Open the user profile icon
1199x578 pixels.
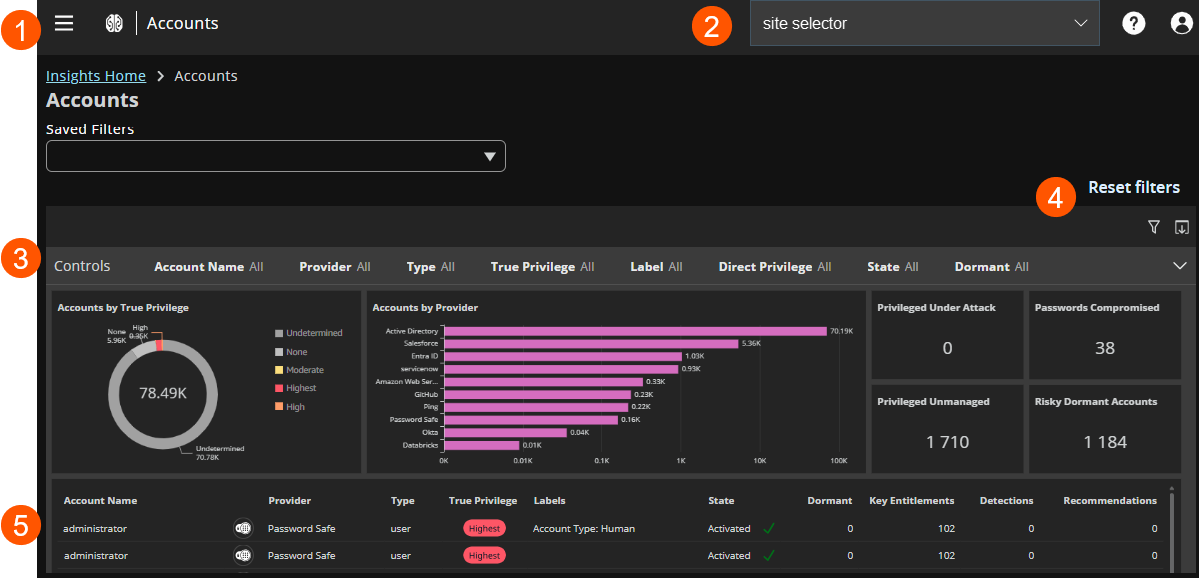point(1181,23)
